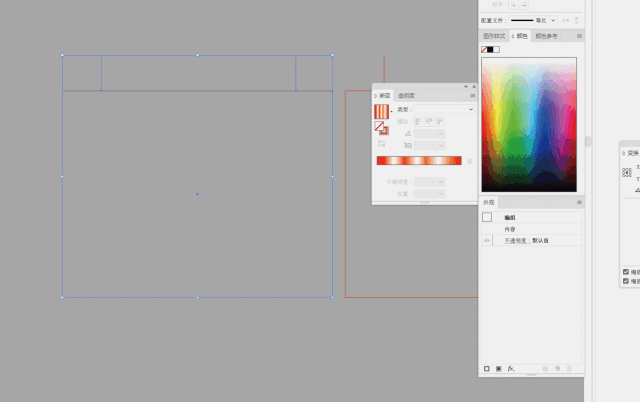Click flip-across stroke profile icon

coord(577,20)
